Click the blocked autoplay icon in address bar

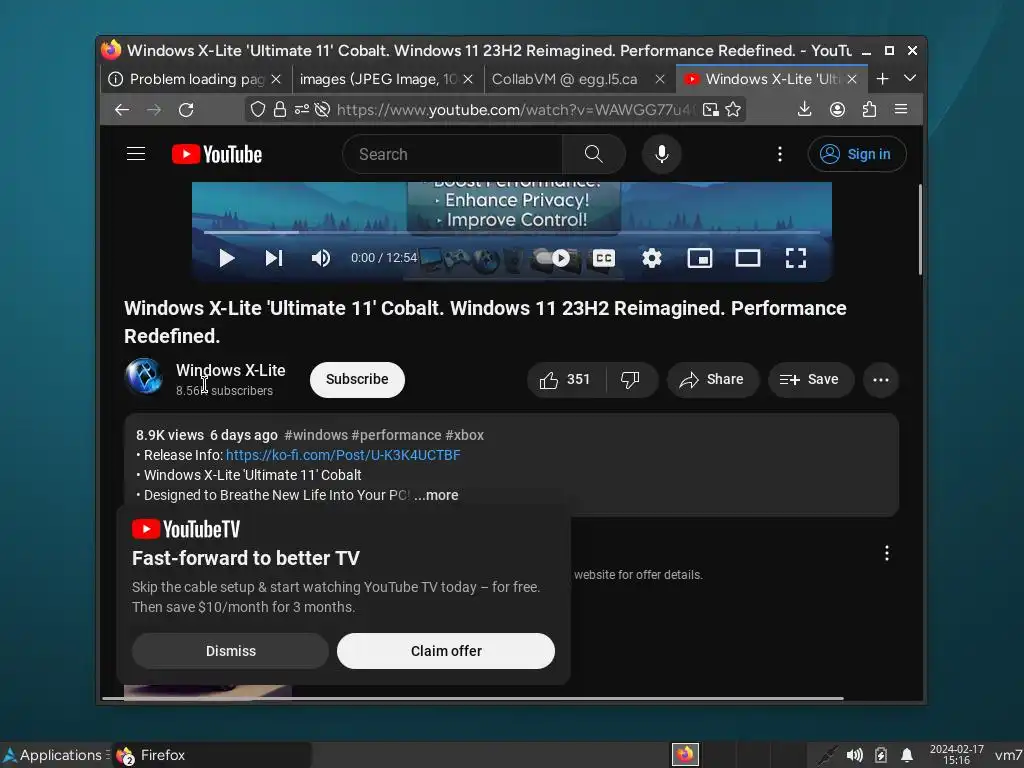322,110
